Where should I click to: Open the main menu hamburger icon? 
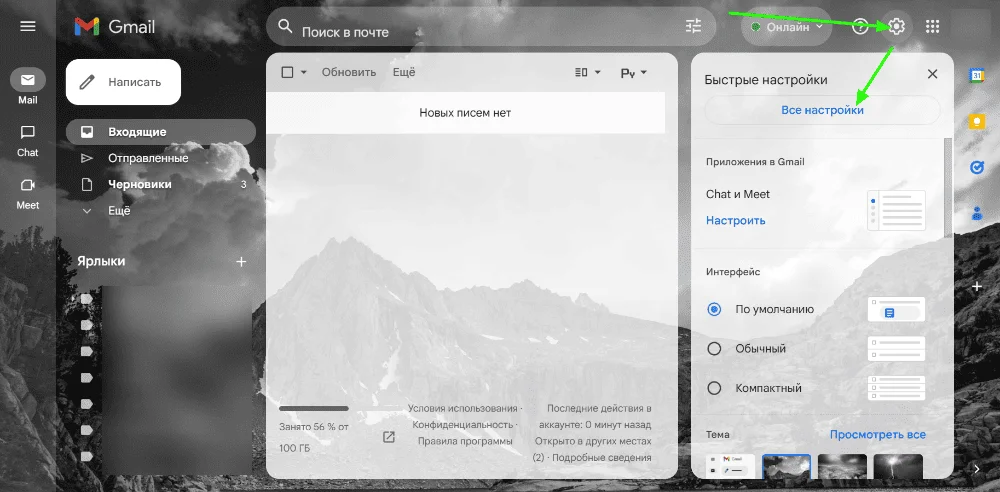(27, 26)
